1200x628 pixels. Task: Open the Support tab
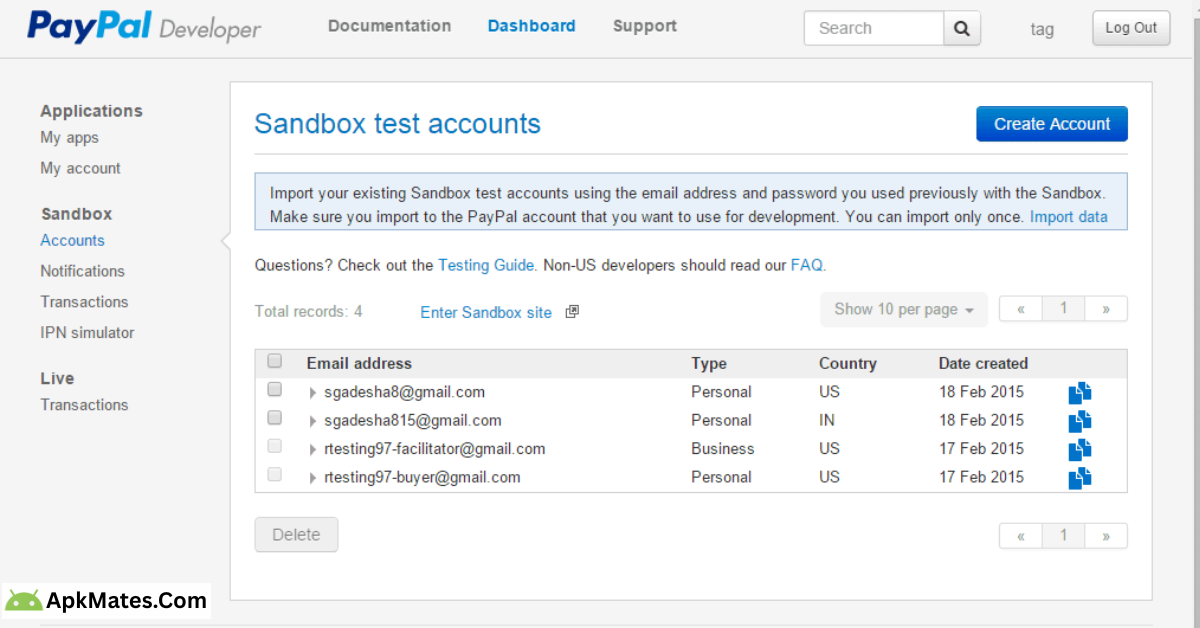pyautogui.click(x=645, y=26)
